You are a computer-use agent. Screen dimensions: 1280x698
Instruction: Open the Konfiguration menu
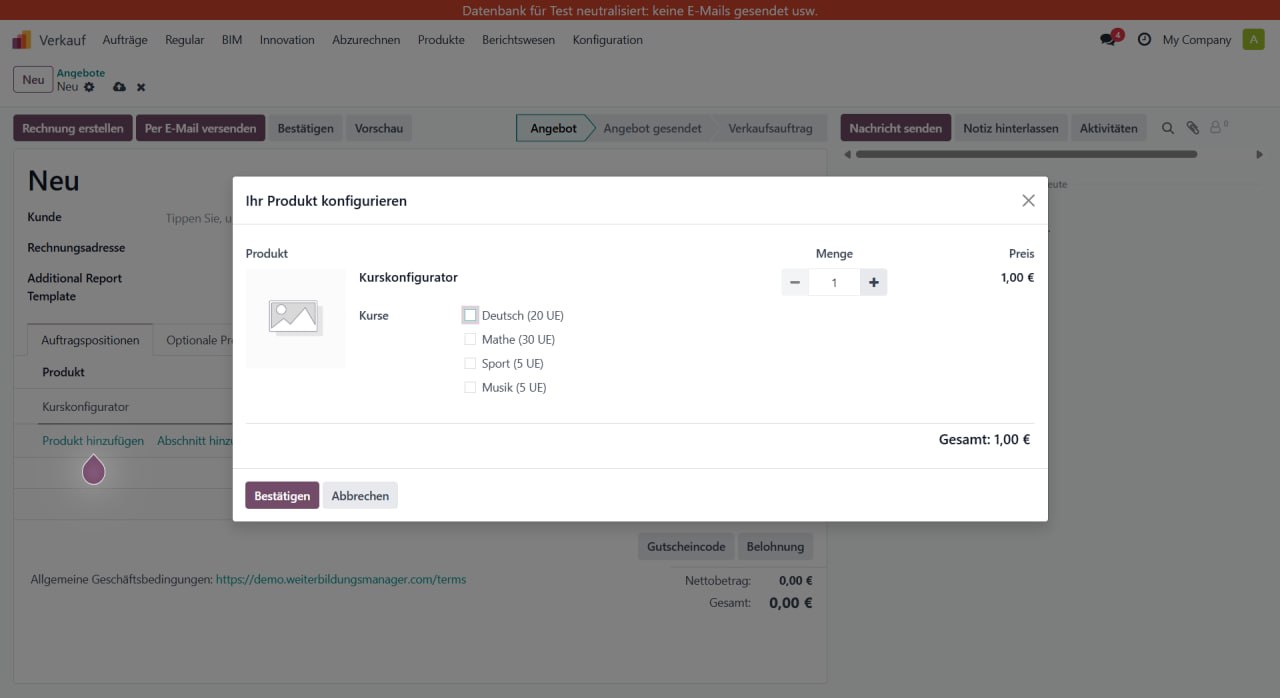607,40
